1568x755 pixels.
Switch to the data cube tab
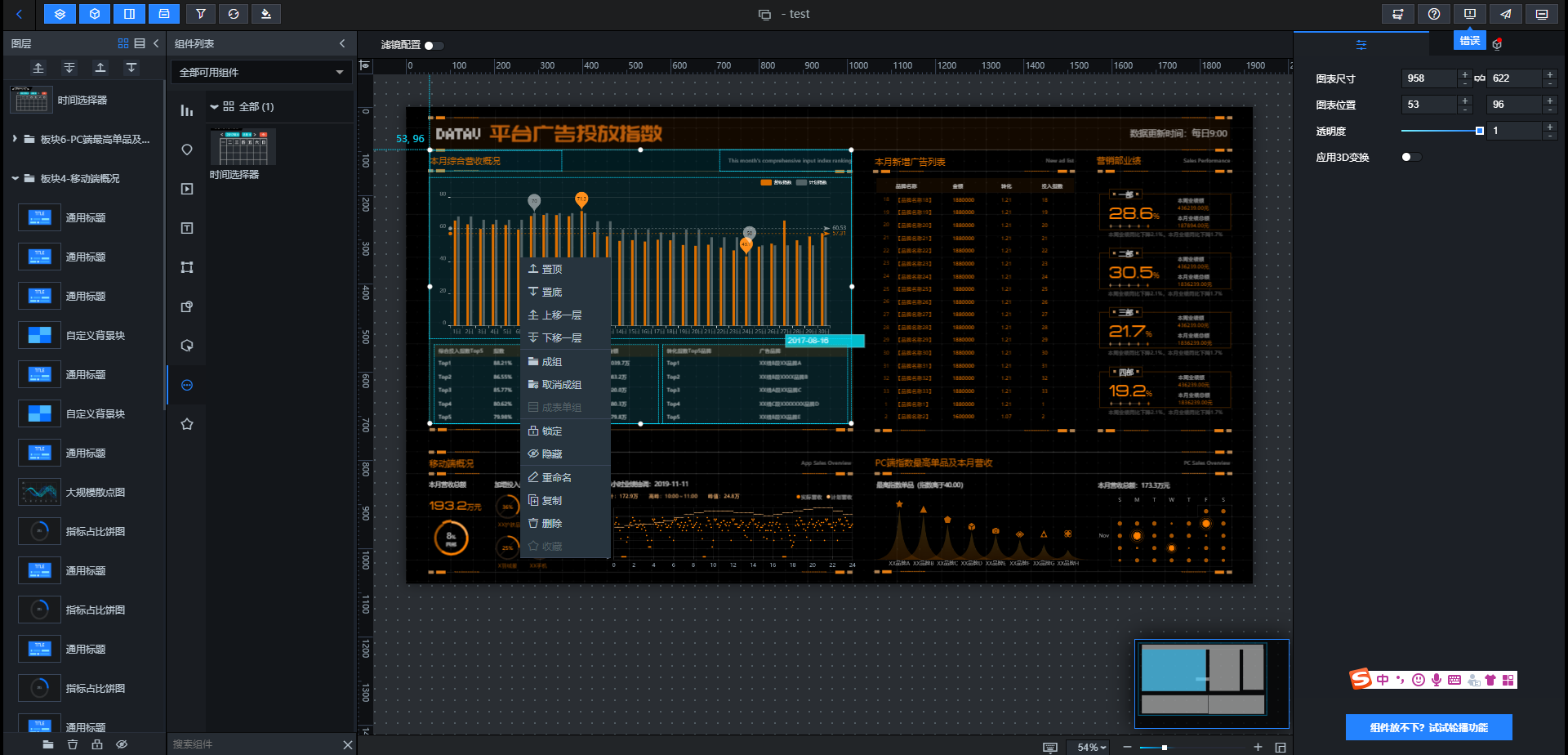point(1497,44)
